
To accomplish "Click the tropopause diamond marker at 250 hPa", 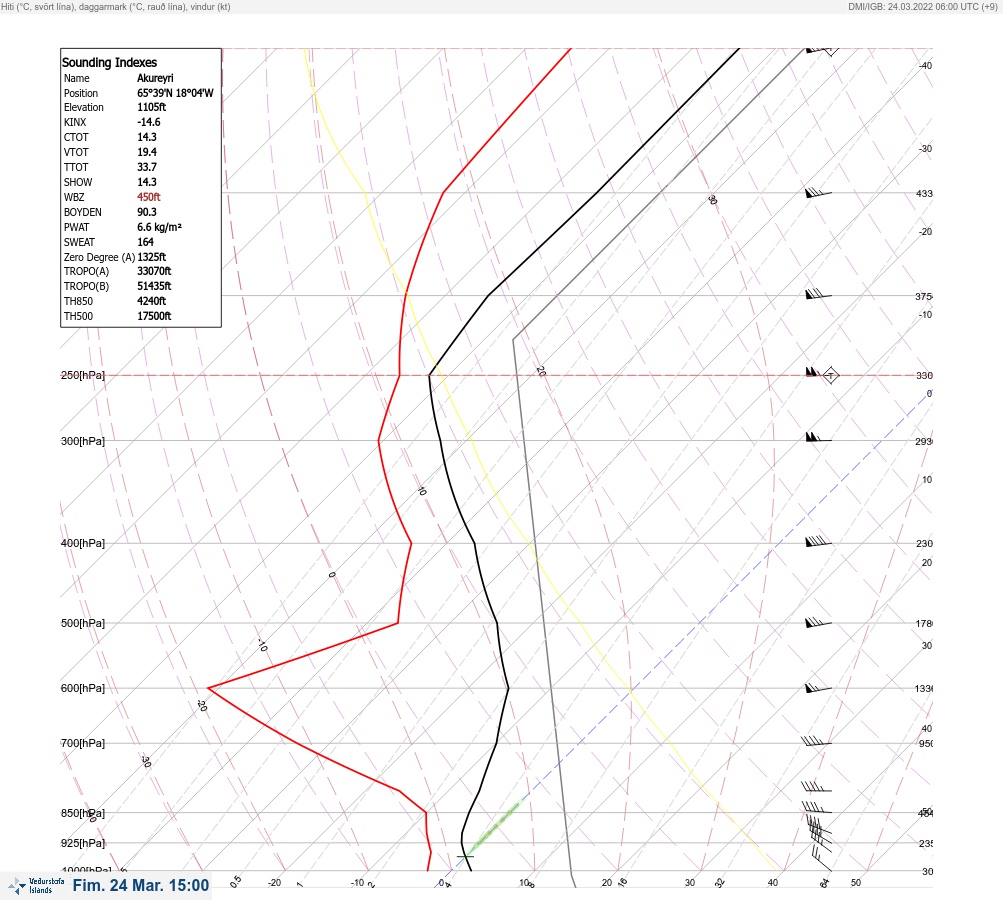I will point(830,375).
